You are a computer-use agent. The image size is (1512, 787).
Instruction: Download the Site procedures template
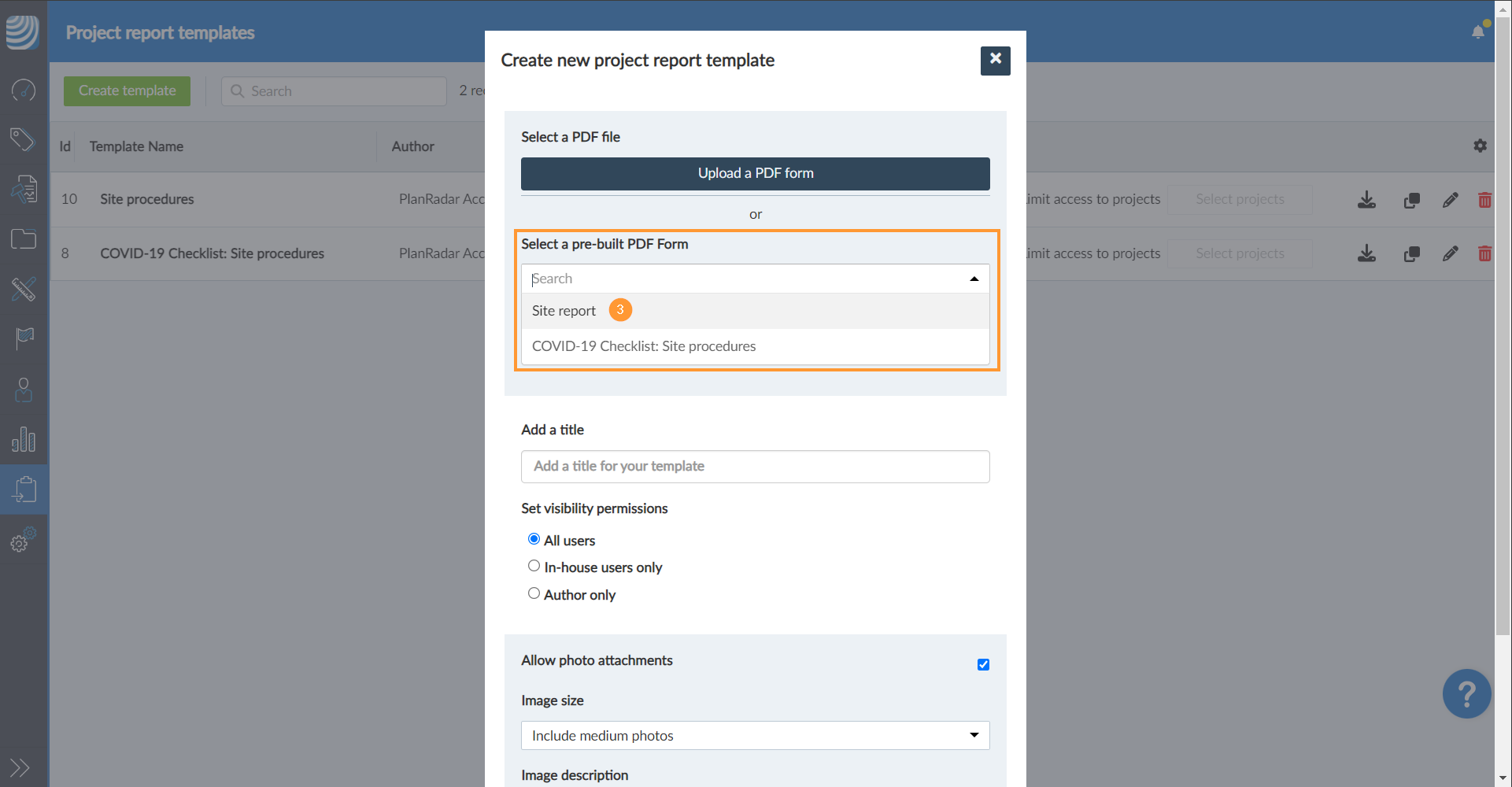1366,200
